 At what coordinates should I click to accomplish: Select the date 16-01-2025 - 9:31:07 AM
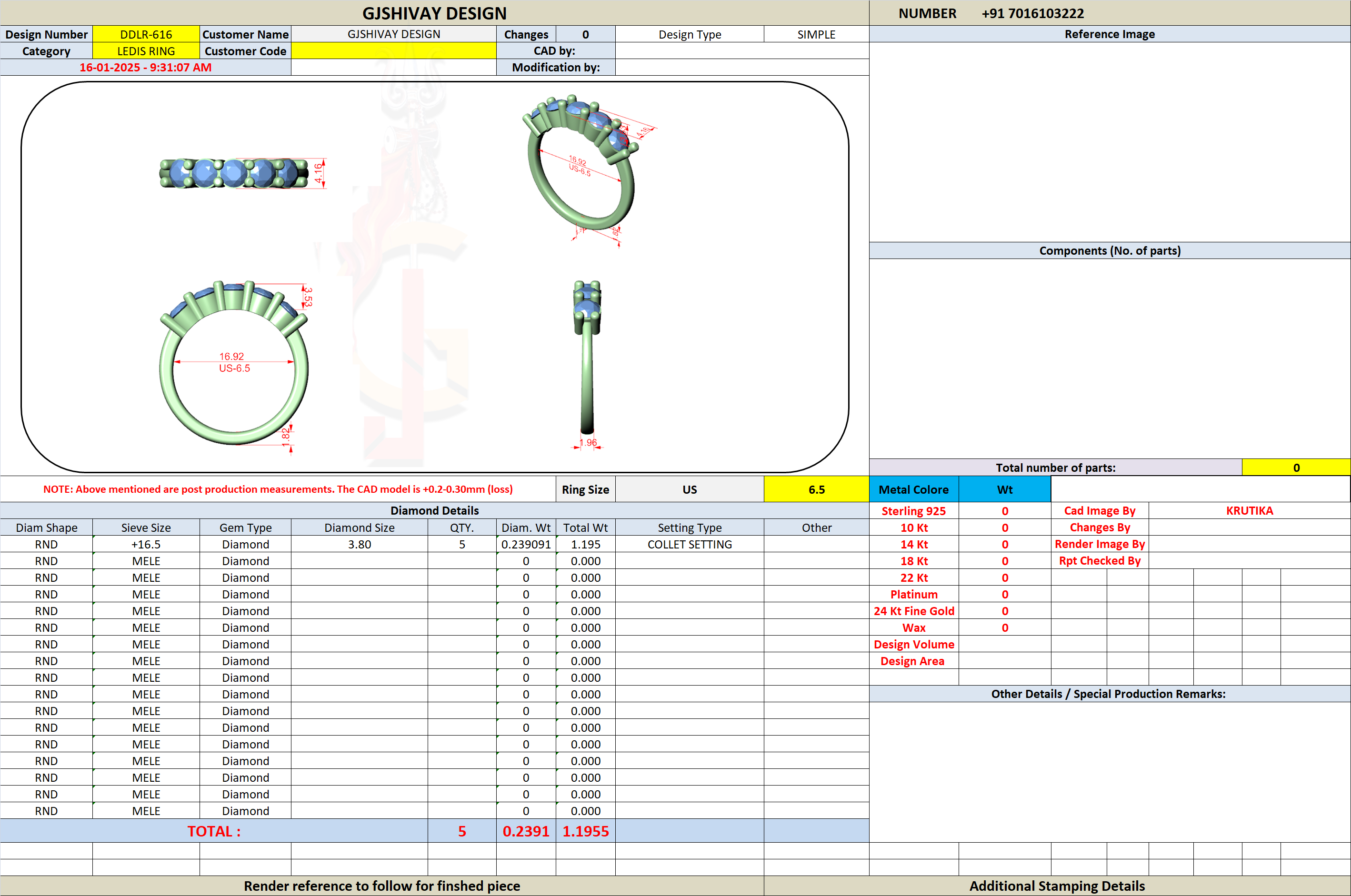(145, 68)
